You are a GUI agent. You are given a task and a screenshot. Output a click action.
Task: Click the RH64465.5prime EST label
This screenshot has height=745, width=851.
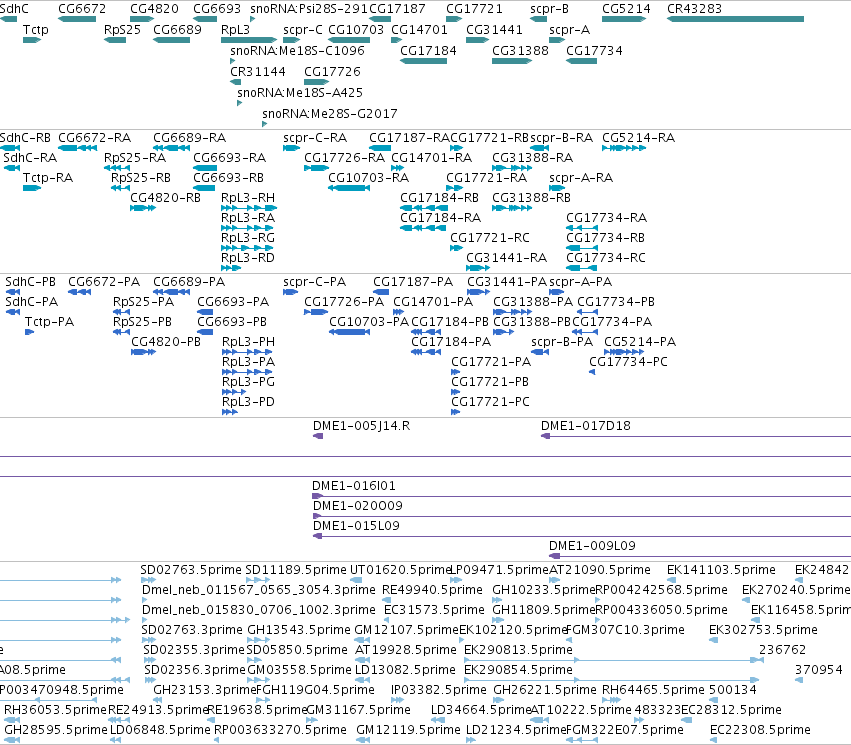(653, 690)
